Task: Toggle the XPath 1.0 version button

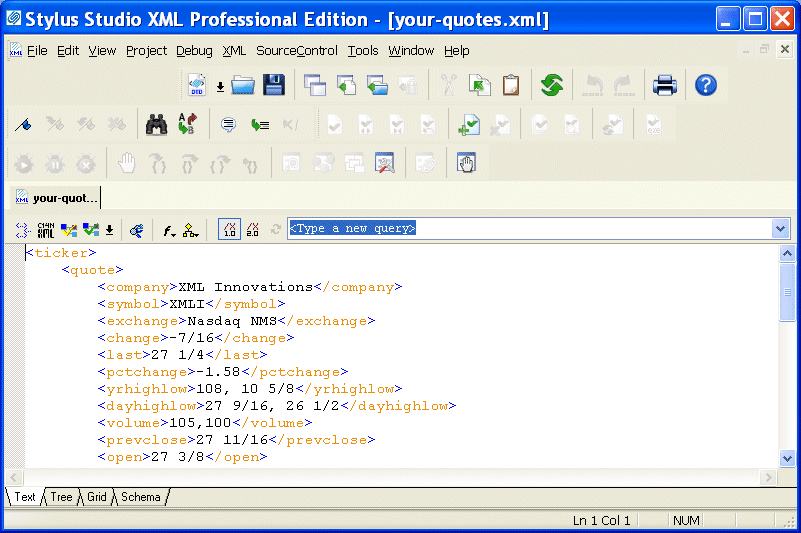Action: [228, 229]
